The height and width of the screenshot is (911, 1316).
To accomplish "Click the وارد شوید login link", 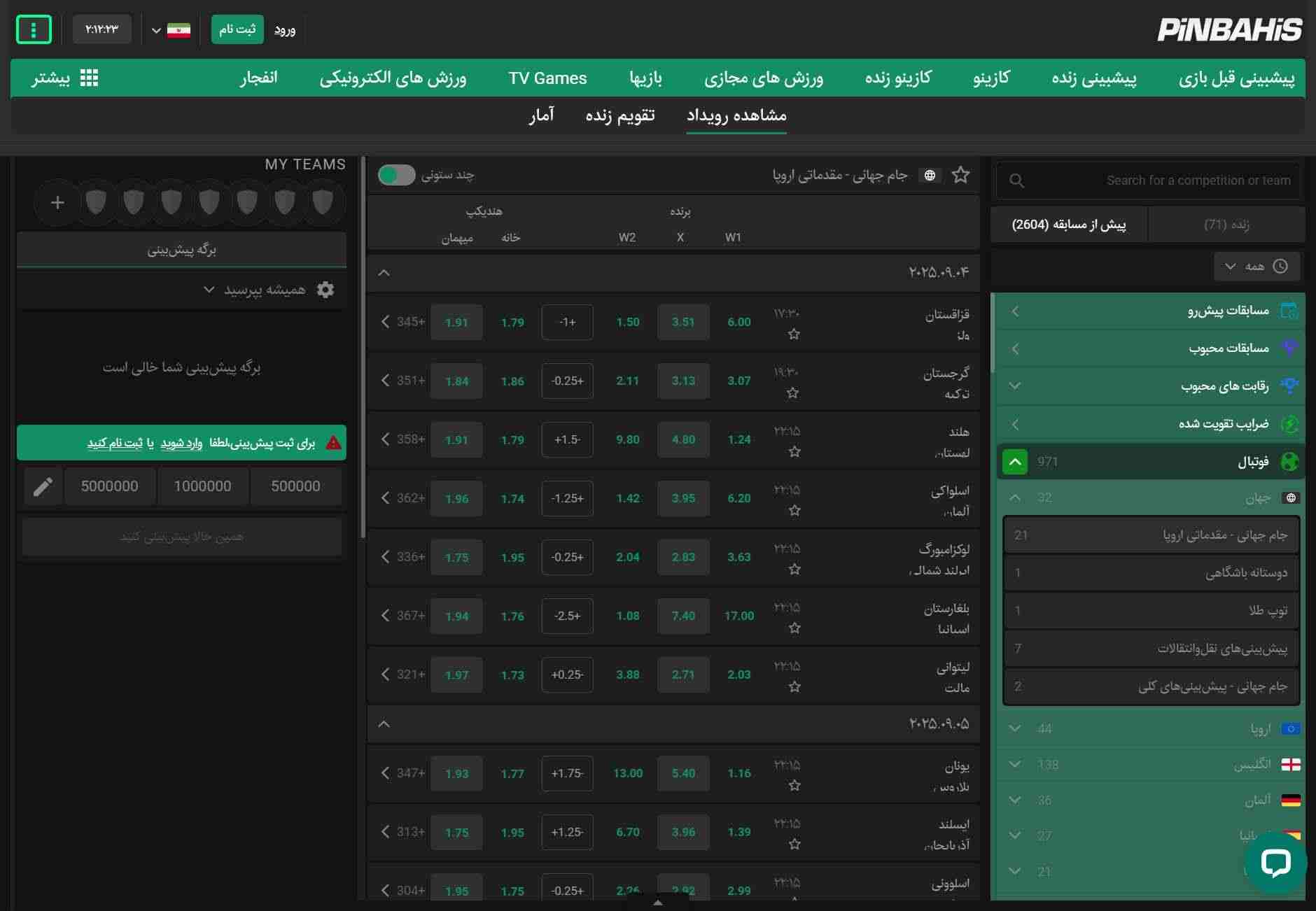I will (x=181, y=443).
